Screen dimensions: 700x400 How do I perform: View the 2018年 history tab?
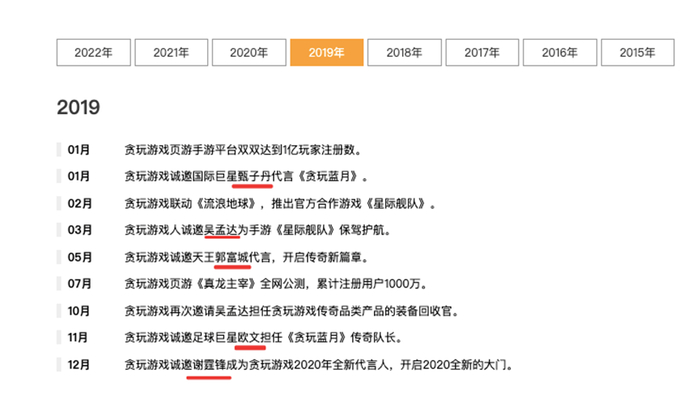click(404, 53)
